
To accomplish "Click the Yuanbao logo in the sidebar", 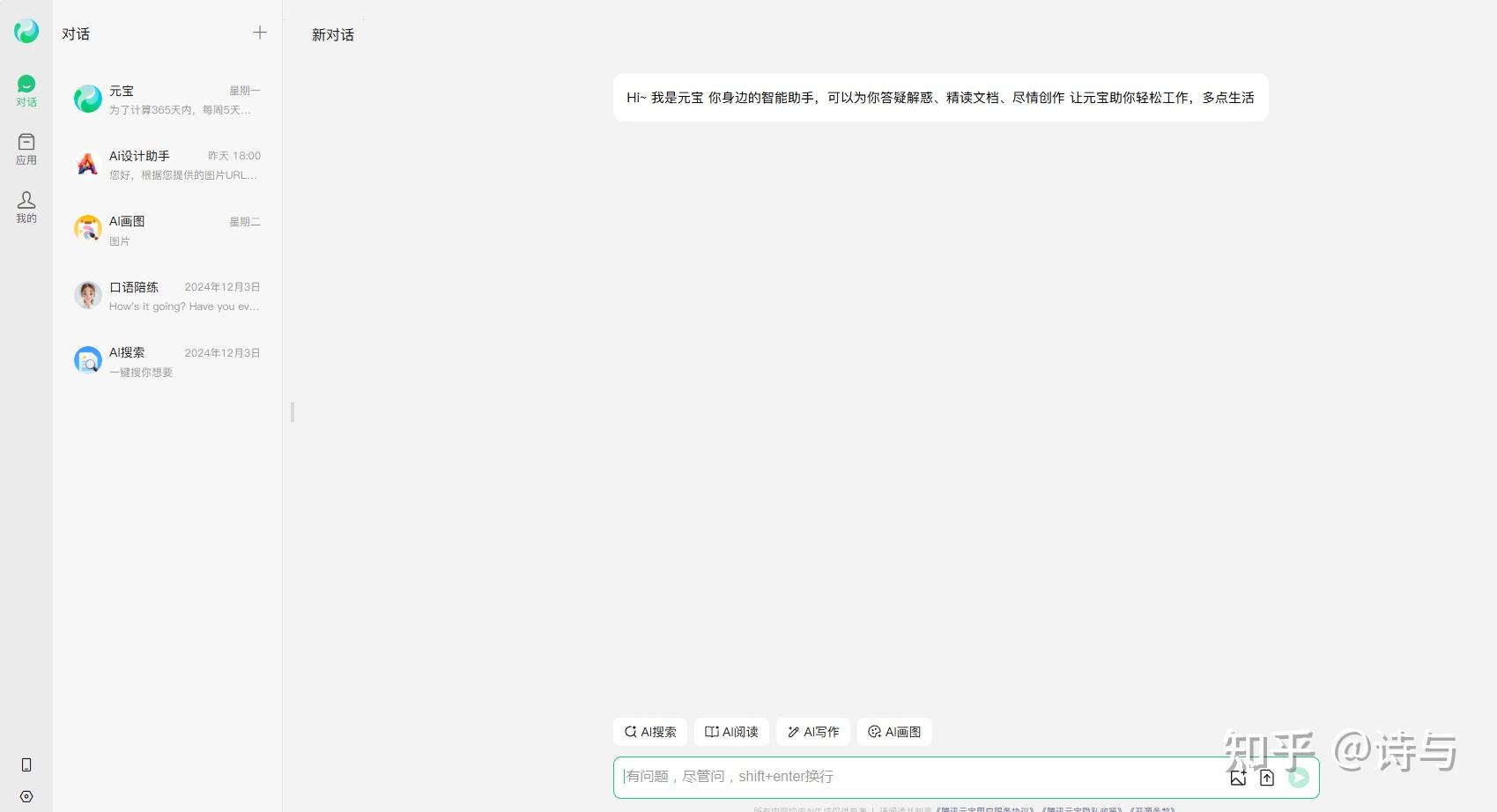I will (26, 32).
